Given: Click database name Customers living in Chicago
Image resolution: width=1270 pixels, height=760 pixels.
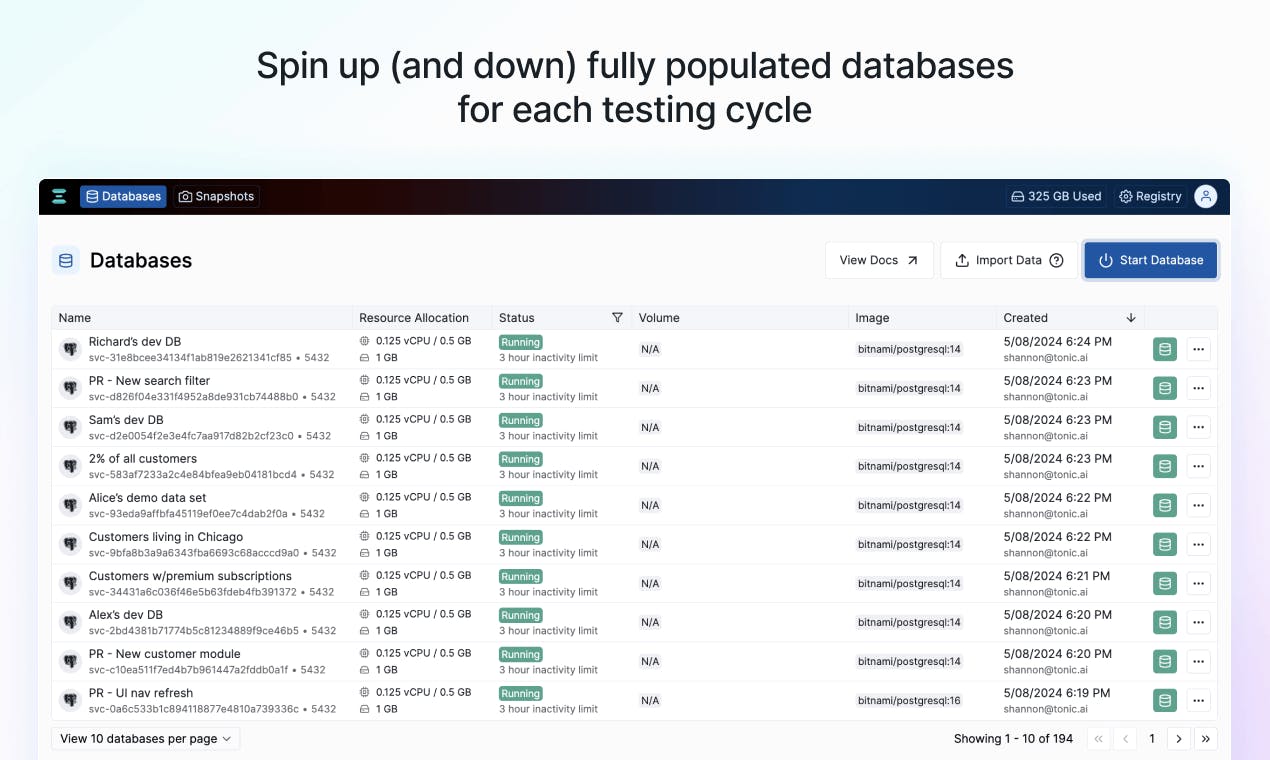Looking at the screenshot, I should [x=166, y=537].
